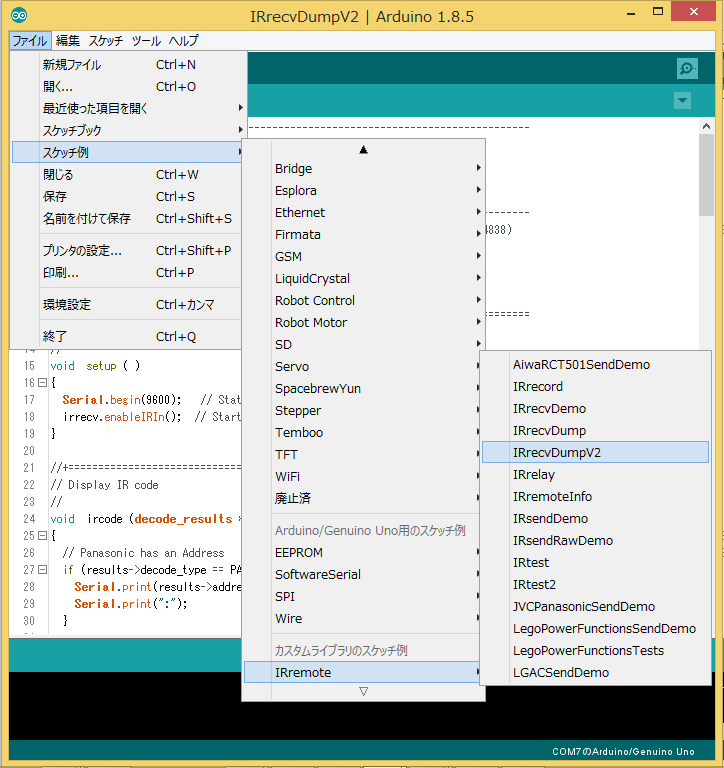Image resolution: width=724 pixels, height=768 pixels.
Task: Open IRrecvDump example sketch
Action: coord(595,431)
